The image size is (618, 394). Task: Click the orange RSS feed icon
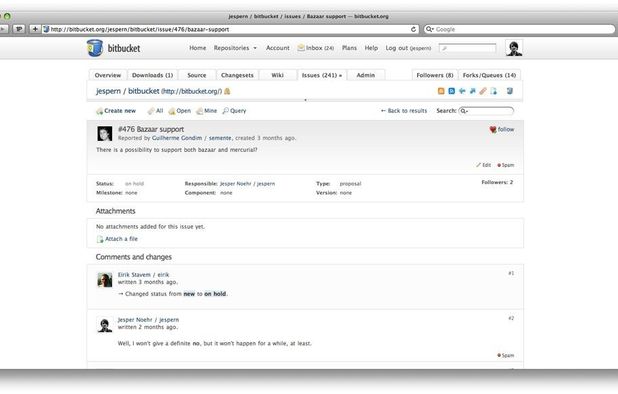click(x=441, y=91)
